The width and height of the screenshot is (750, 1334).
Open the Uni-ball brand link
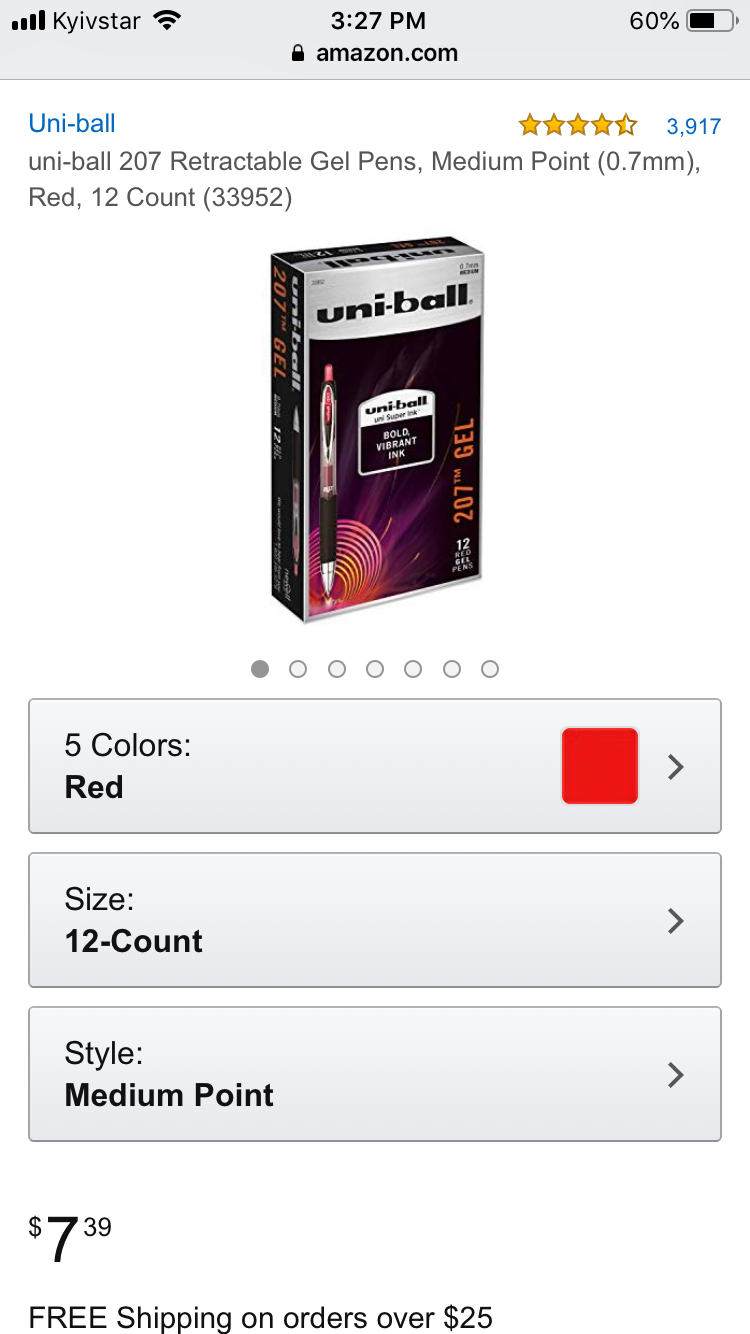pos(72,123)
